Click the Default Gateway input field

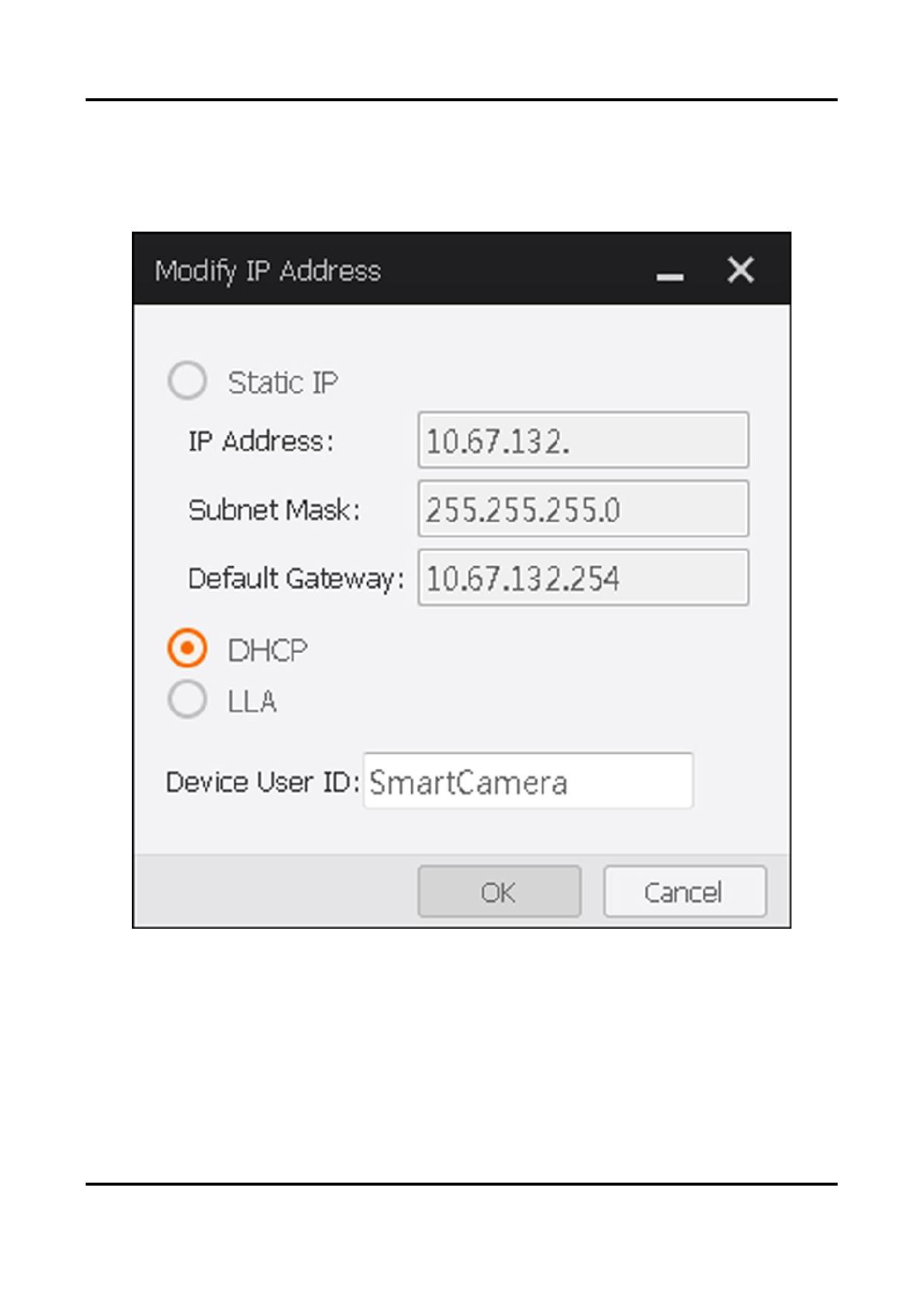coord(583,578)
